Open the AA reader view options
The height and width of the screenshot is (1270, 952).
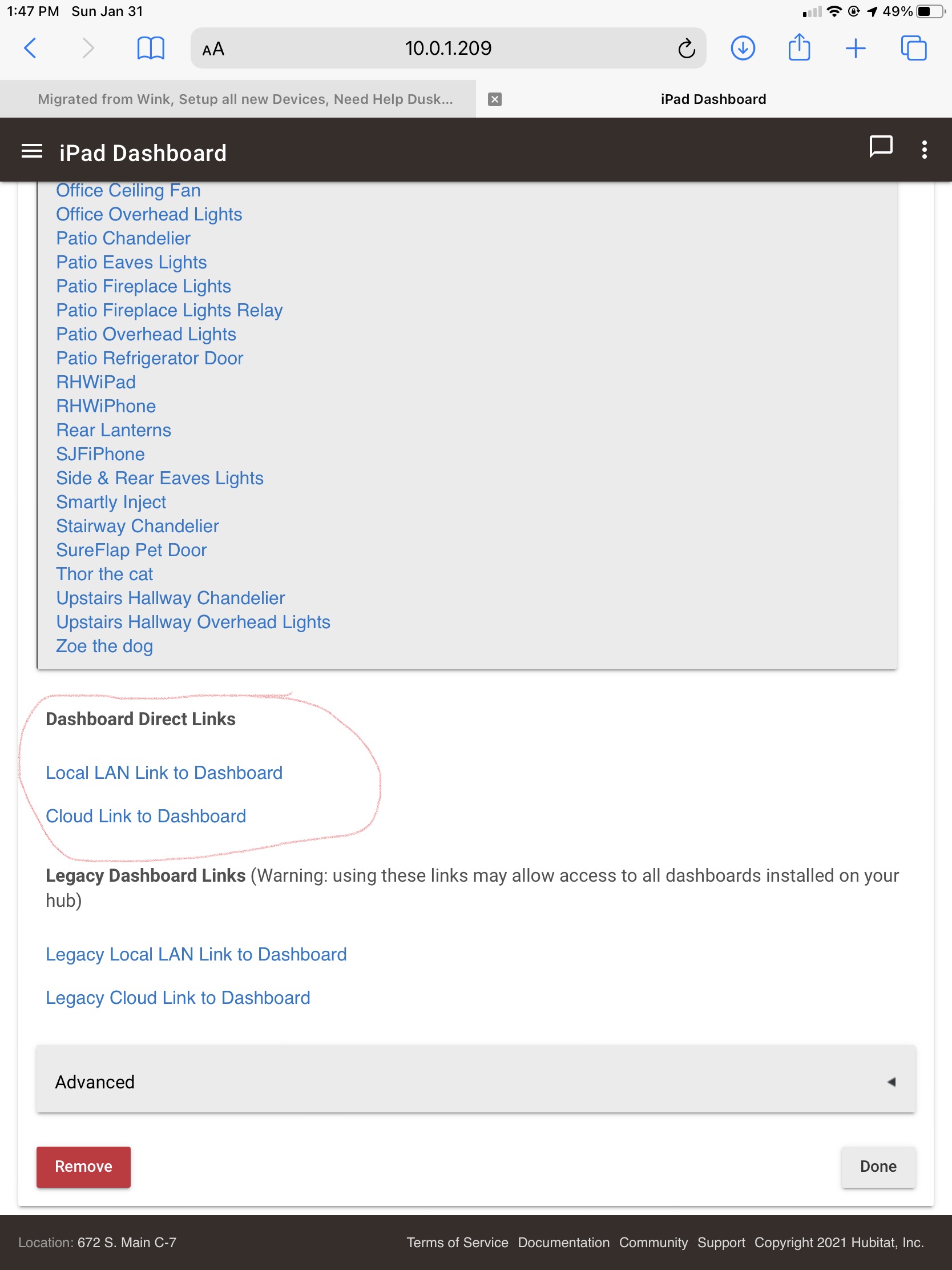coord(213,49)
